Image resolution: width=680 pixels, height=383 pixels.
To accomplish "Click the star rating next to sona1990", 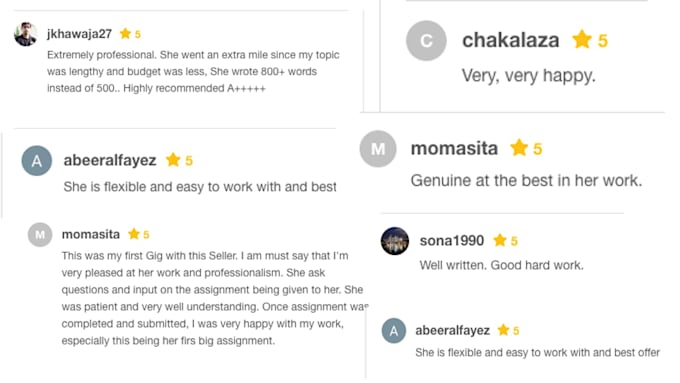I will [500, 240].
